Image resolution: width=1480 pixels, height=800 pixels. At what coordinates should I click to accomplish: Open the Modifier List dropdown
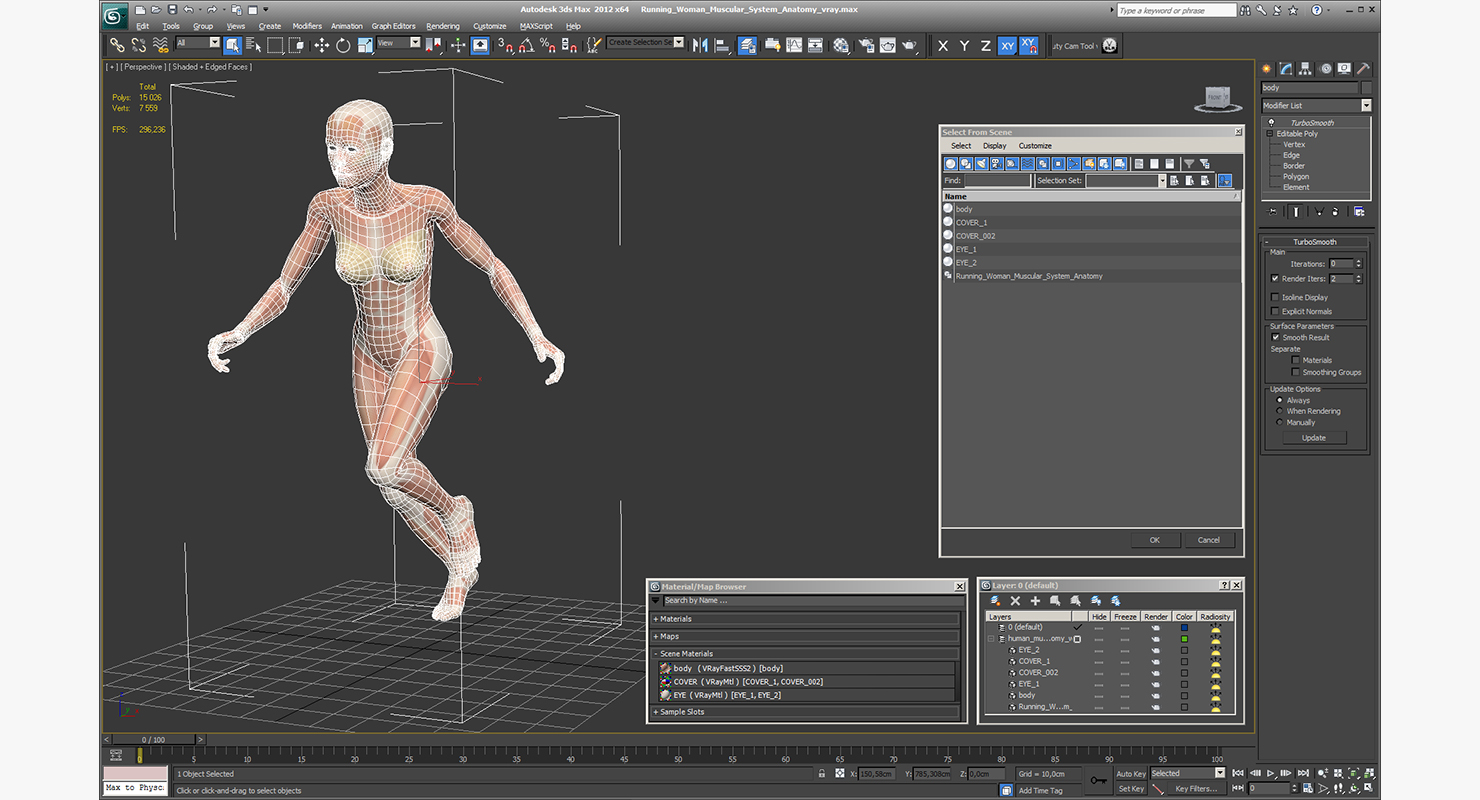point(1316,105)
